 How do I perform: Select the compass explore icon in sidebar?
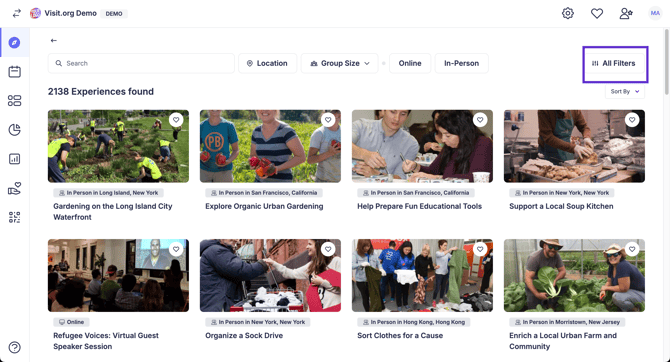click(15, 43)
